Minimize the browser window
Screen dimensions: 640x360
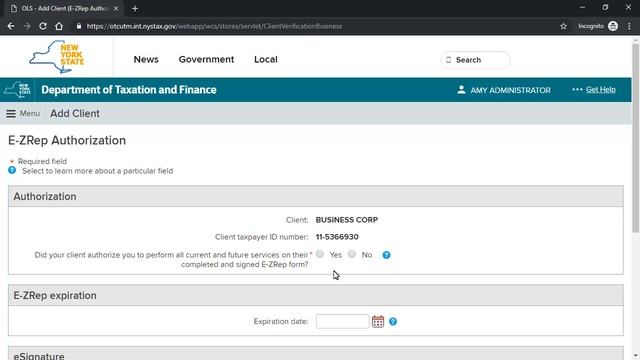tap(582, 7)
